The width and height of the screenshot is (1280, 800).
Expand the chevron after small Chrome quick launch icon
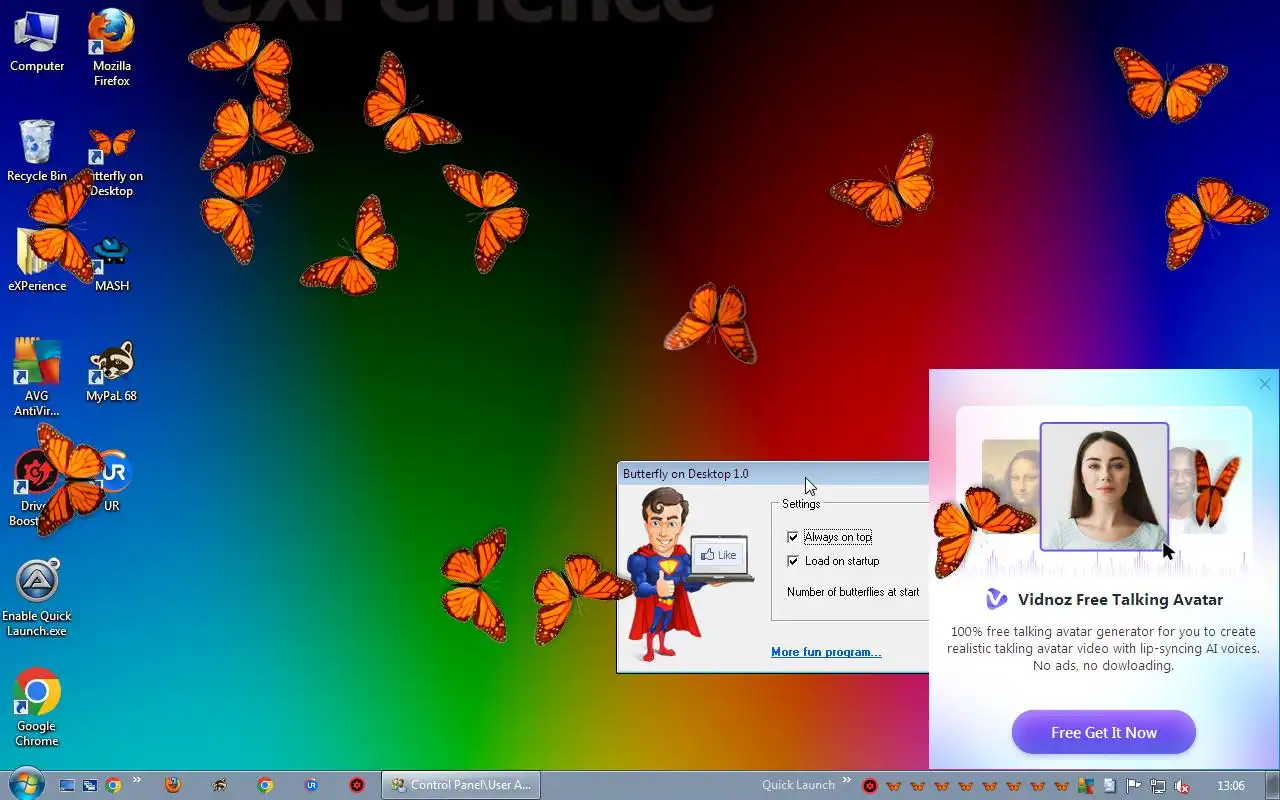coord(136,781)
